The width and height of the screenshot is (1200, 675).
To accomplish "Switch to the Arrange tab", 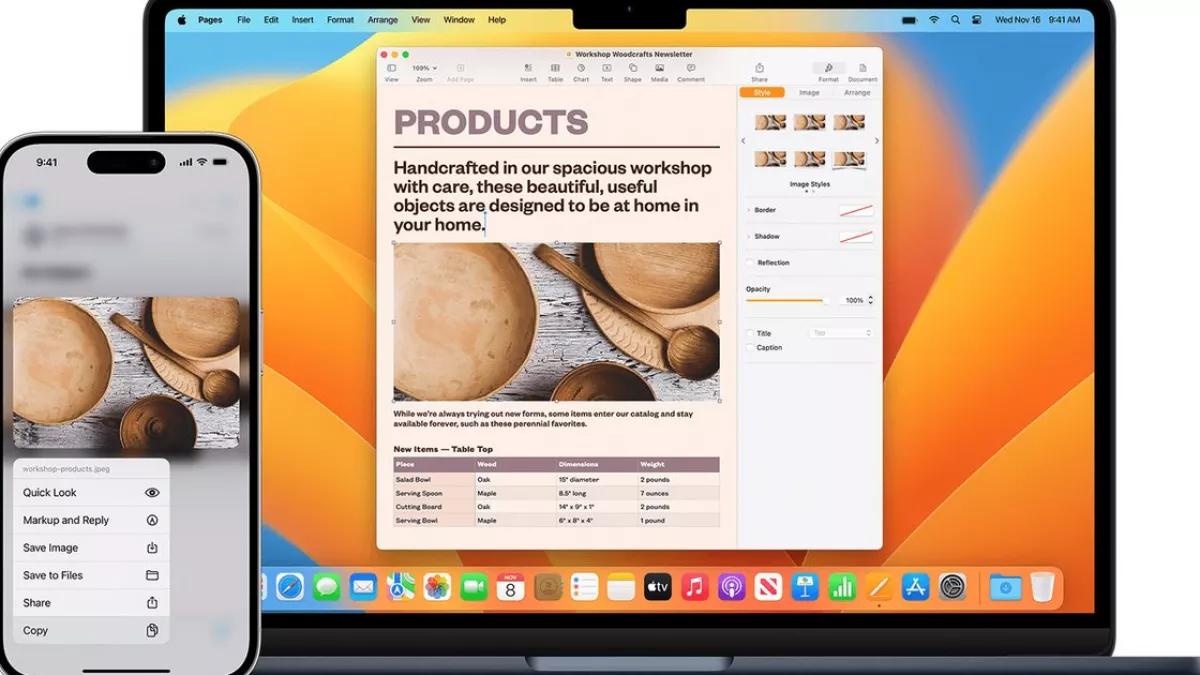I will pos(857,93).
